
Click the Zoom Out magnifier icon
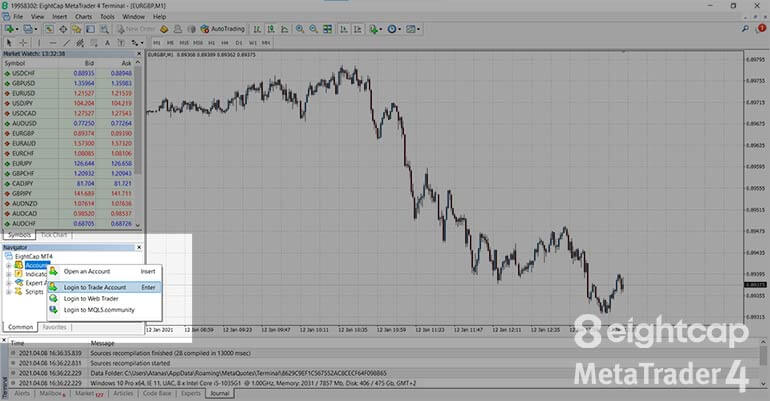pyautogui.click(x=313, y=29)
